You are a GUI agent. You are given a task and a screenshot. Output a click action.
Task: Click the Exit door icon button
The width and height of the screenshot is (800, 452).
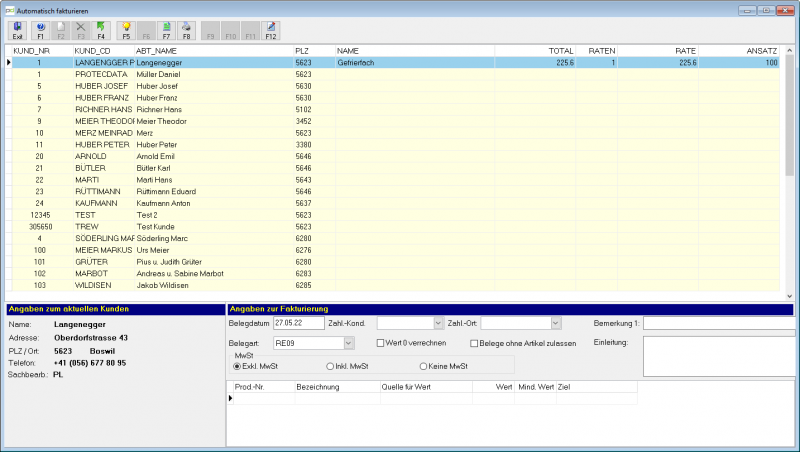pyautogui.click(x=17, y=31)
